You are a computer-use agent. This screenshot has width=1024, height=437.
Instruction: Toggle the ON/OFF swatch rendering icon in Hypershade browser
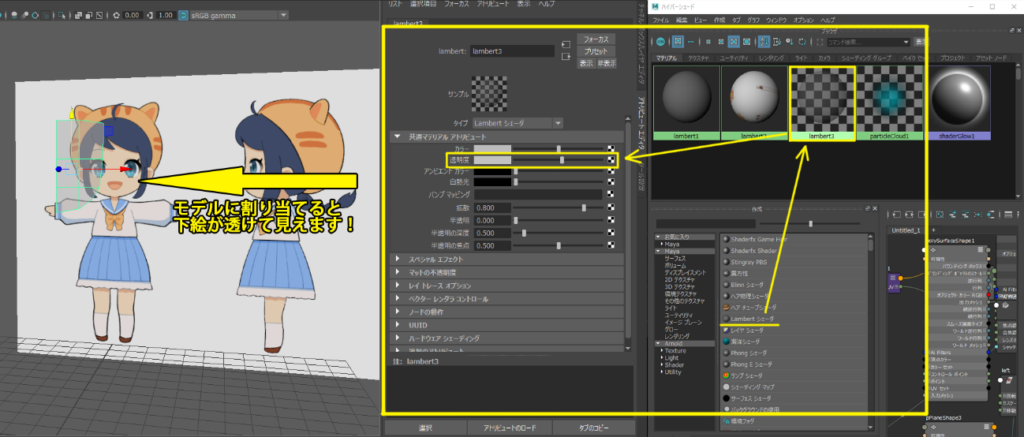pyautogui.click(x=660, y=41)
